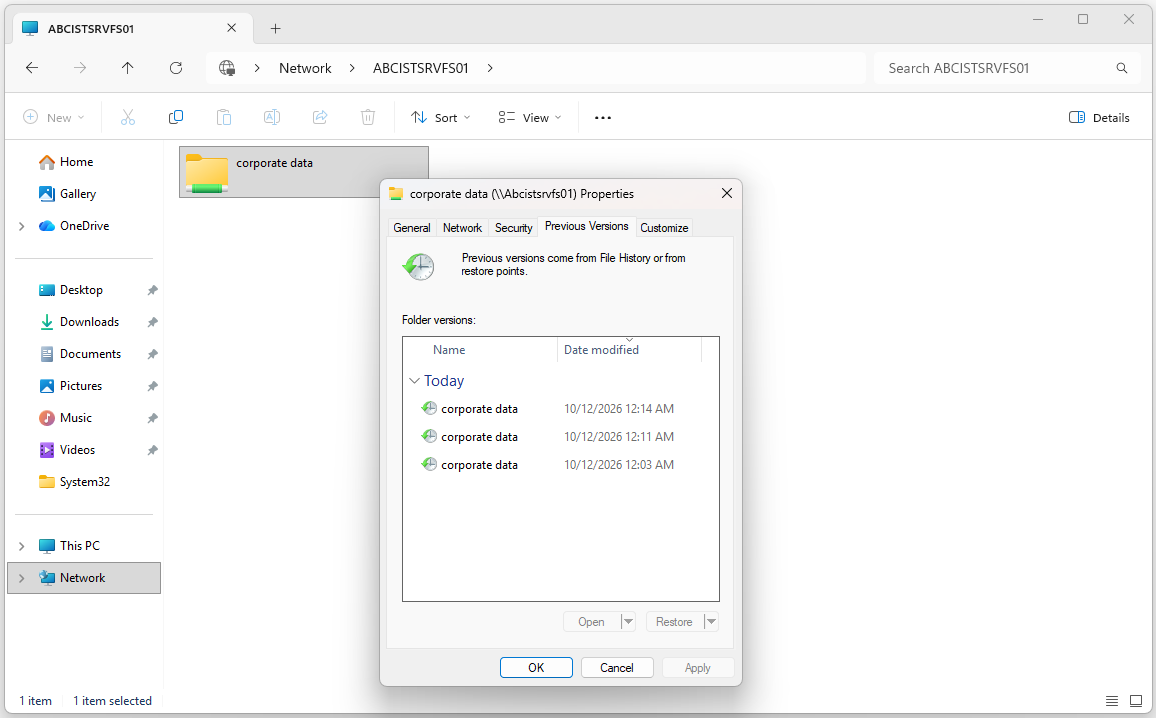
Task: Open Home in the navigation pane
Action: pyautogui.click(x=76, y=162)
